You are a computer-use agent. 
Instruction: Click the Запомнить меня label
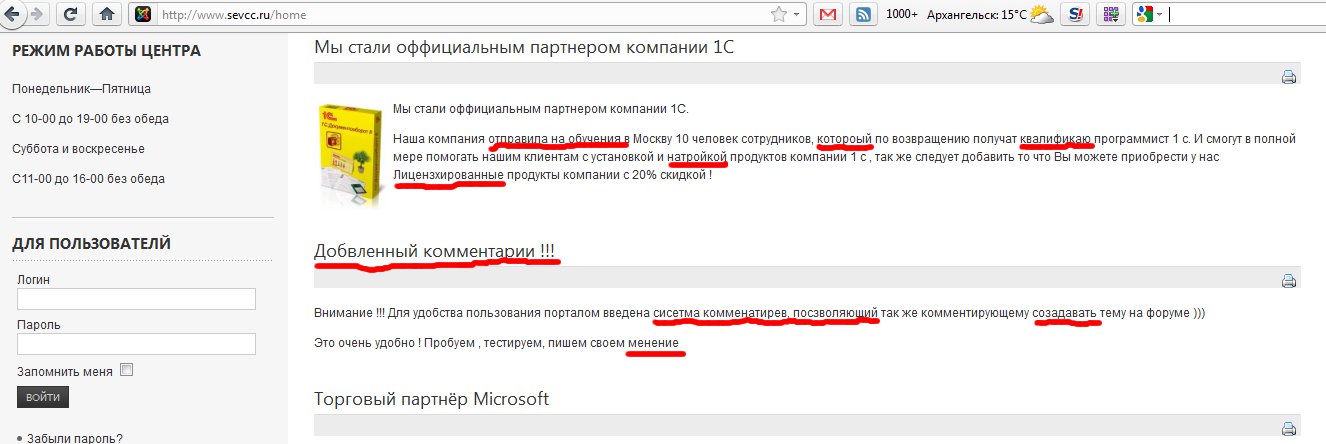coord(64,371)
